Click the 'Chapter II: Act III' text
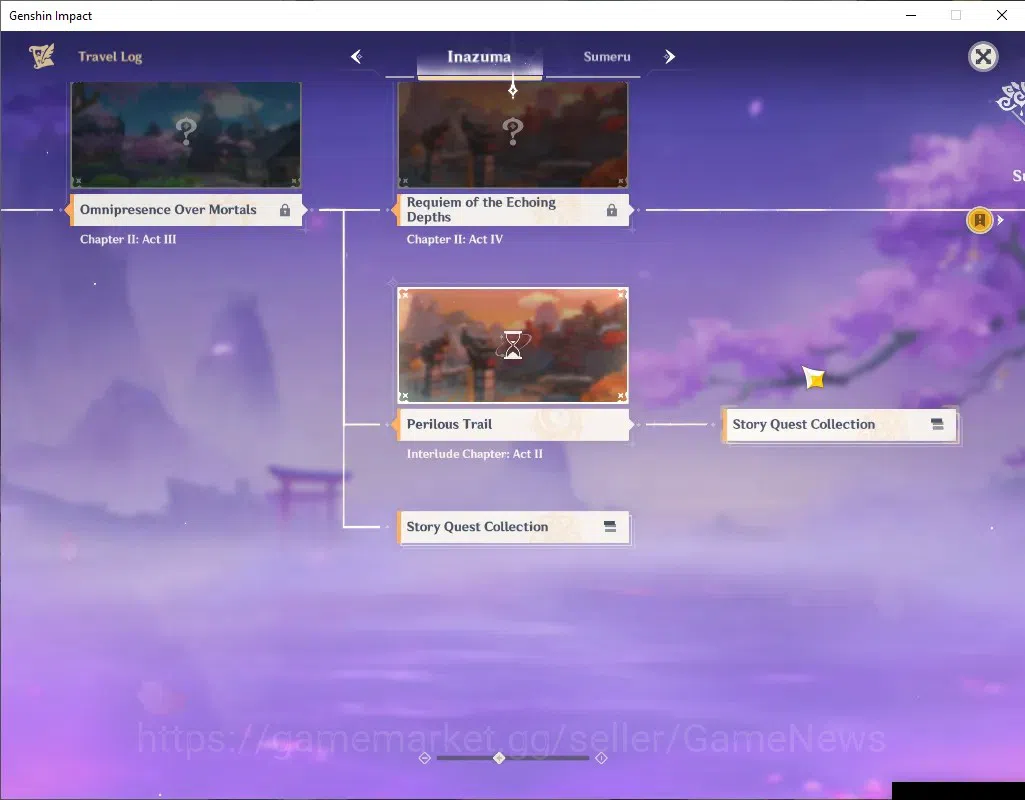Screen dimensions: 1025x800 tap(128, 239)
